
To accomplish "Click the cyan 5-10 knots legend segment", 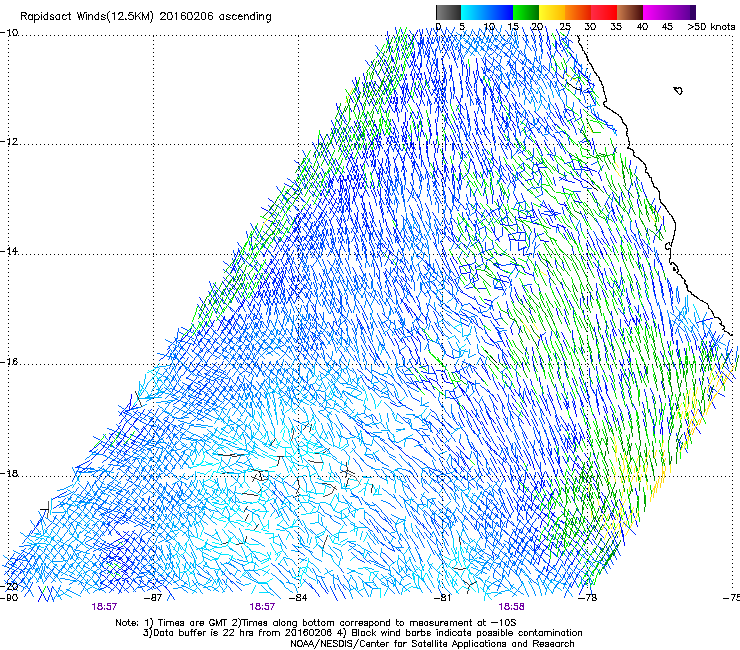I will pos(474,12).
